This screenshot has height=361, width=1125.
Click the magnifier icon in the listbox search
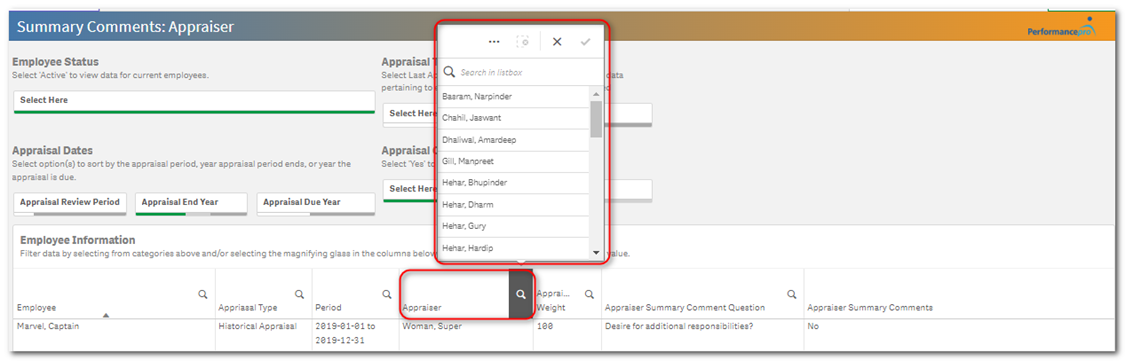(x=450, y=72)
